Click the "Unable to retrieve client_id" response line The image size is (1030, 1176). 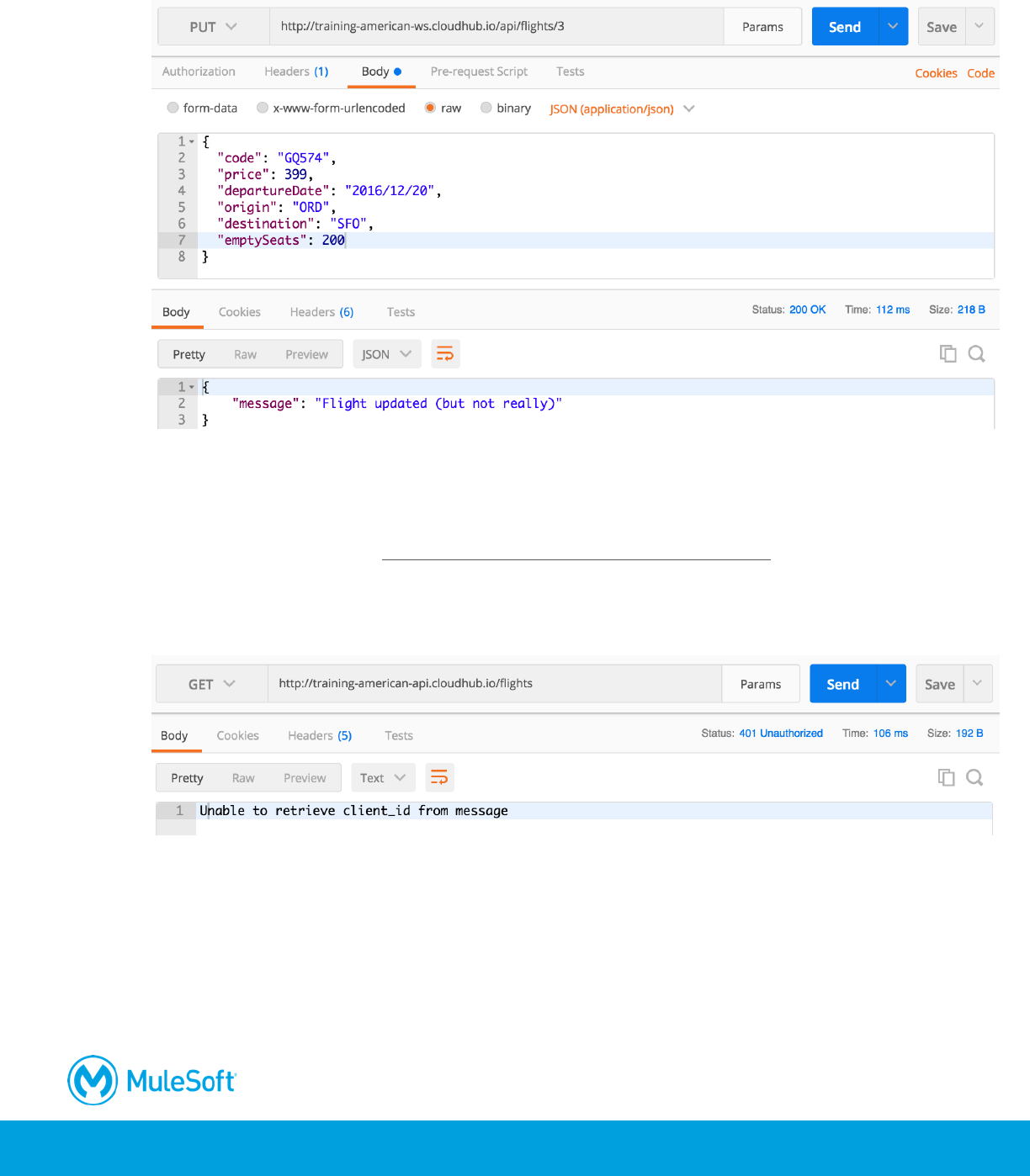[x=353, y=811]
